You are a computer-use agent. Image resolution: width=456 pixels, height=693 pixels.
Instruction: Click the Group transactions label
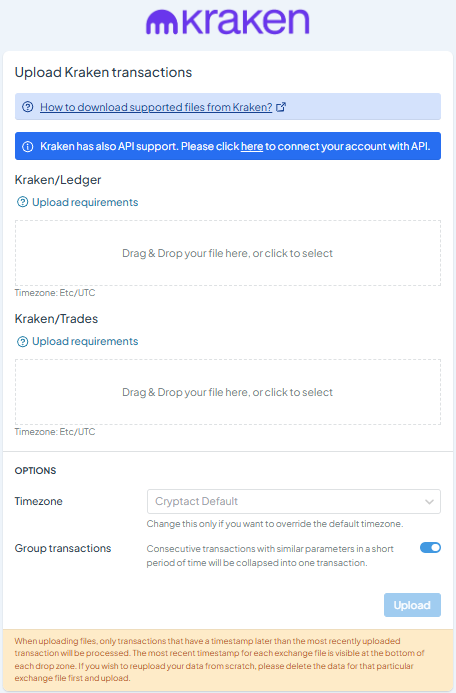(63, 548)
